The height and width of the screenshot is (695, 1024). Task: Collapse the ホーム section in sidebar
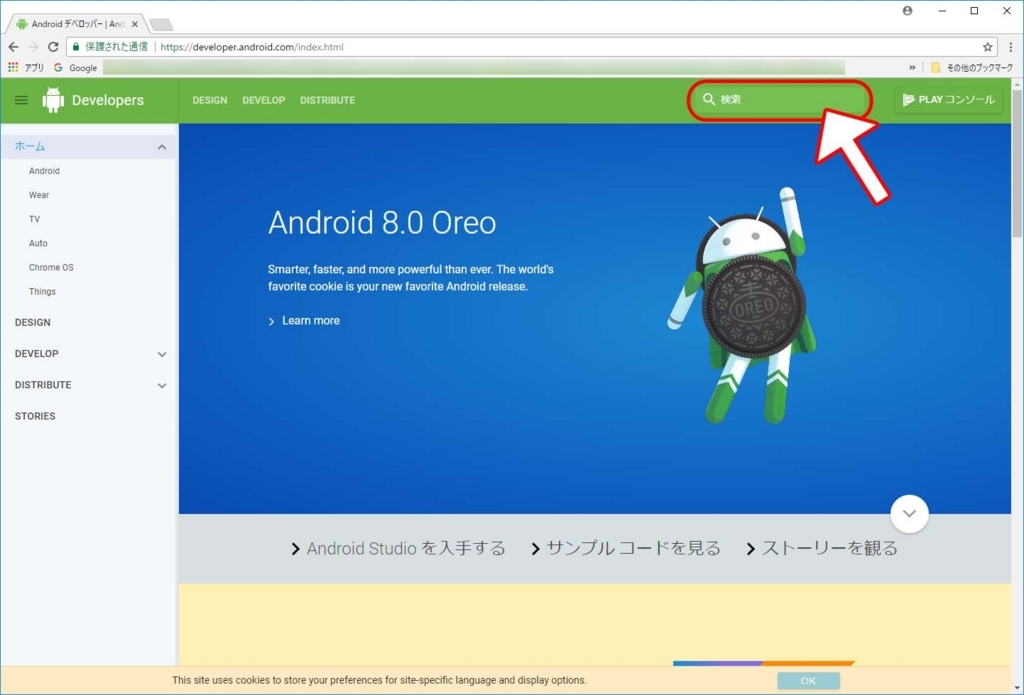(x=162, y=147)
